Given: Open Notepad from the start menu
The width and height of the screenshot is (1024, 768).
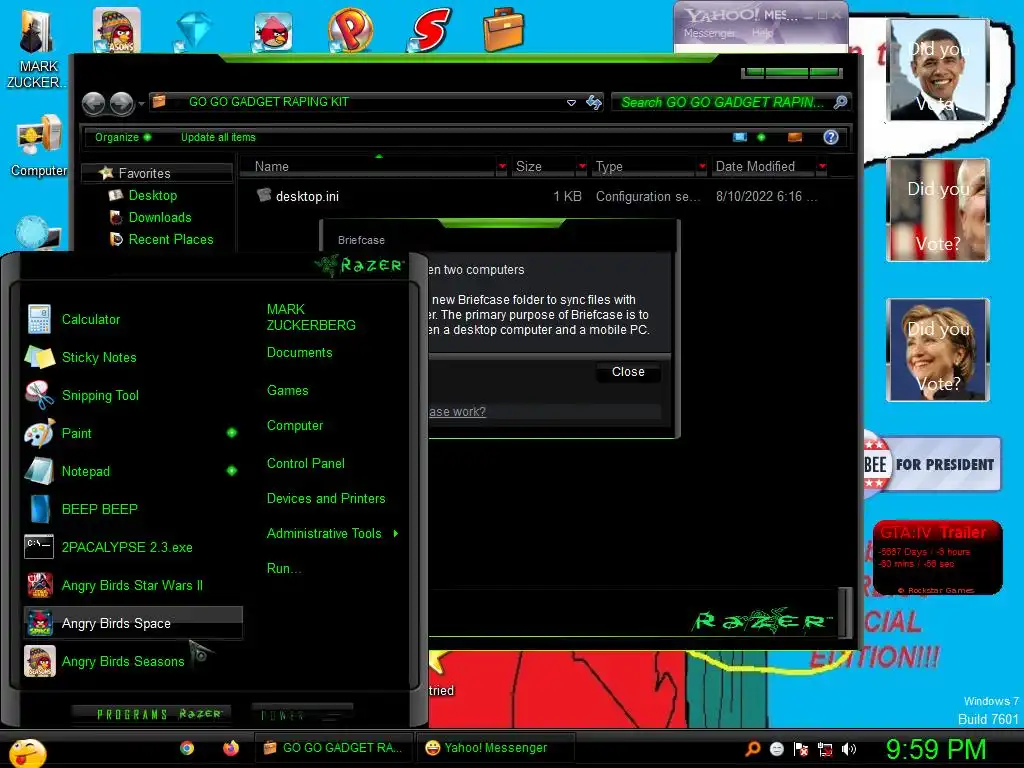Looking at the screenshot, I should (x=124, y=471).
